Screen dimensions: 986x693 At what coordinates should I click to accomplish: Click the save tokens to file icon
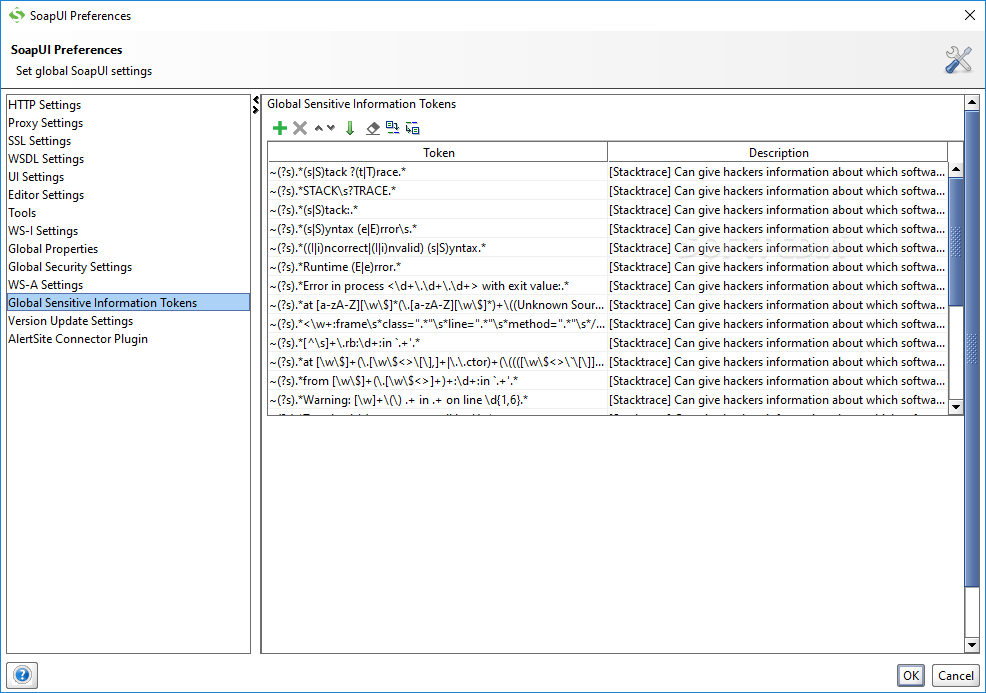[413, 128]
